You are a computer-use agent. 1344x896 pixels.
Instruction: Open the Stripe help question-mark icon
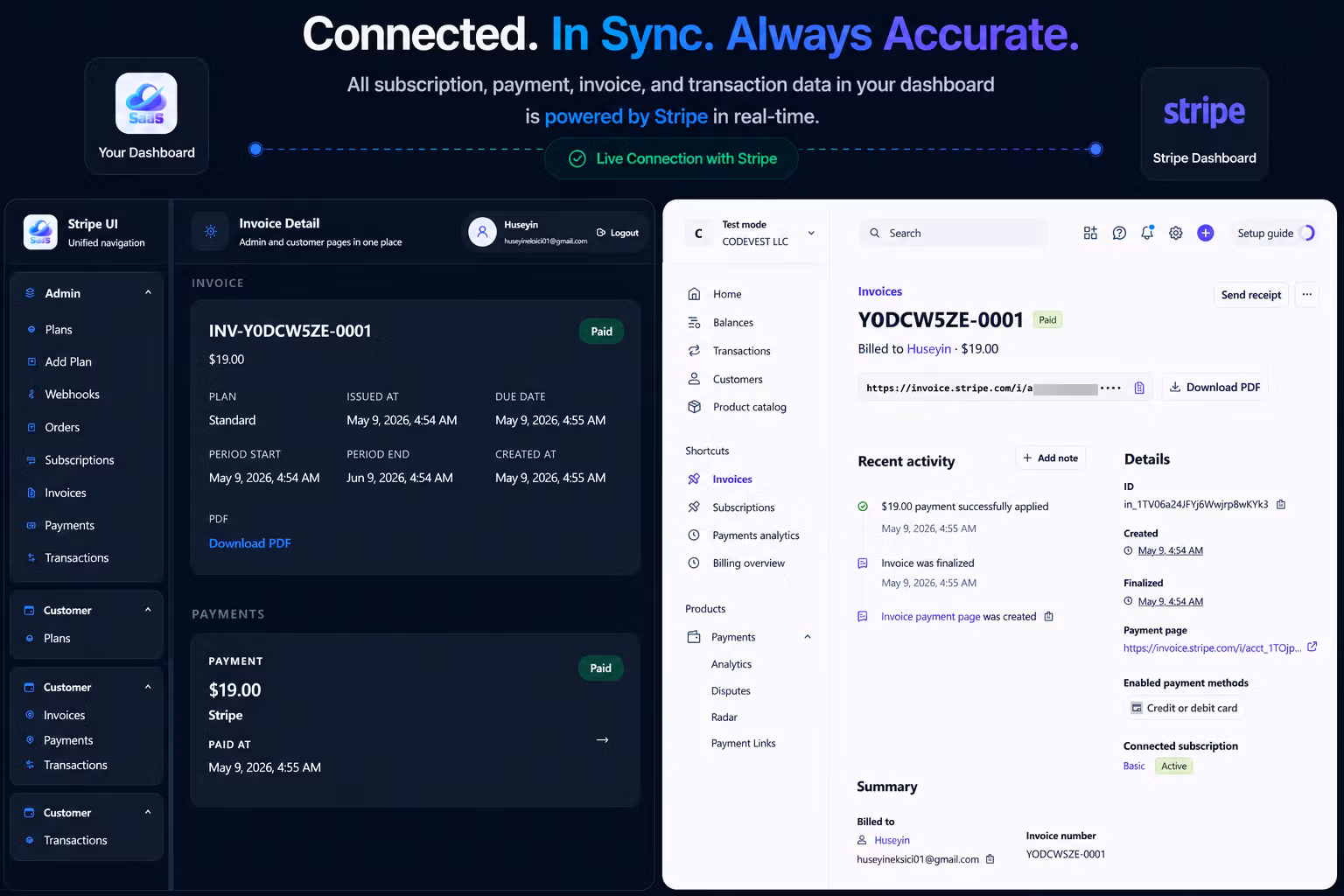pos(1119,233)
